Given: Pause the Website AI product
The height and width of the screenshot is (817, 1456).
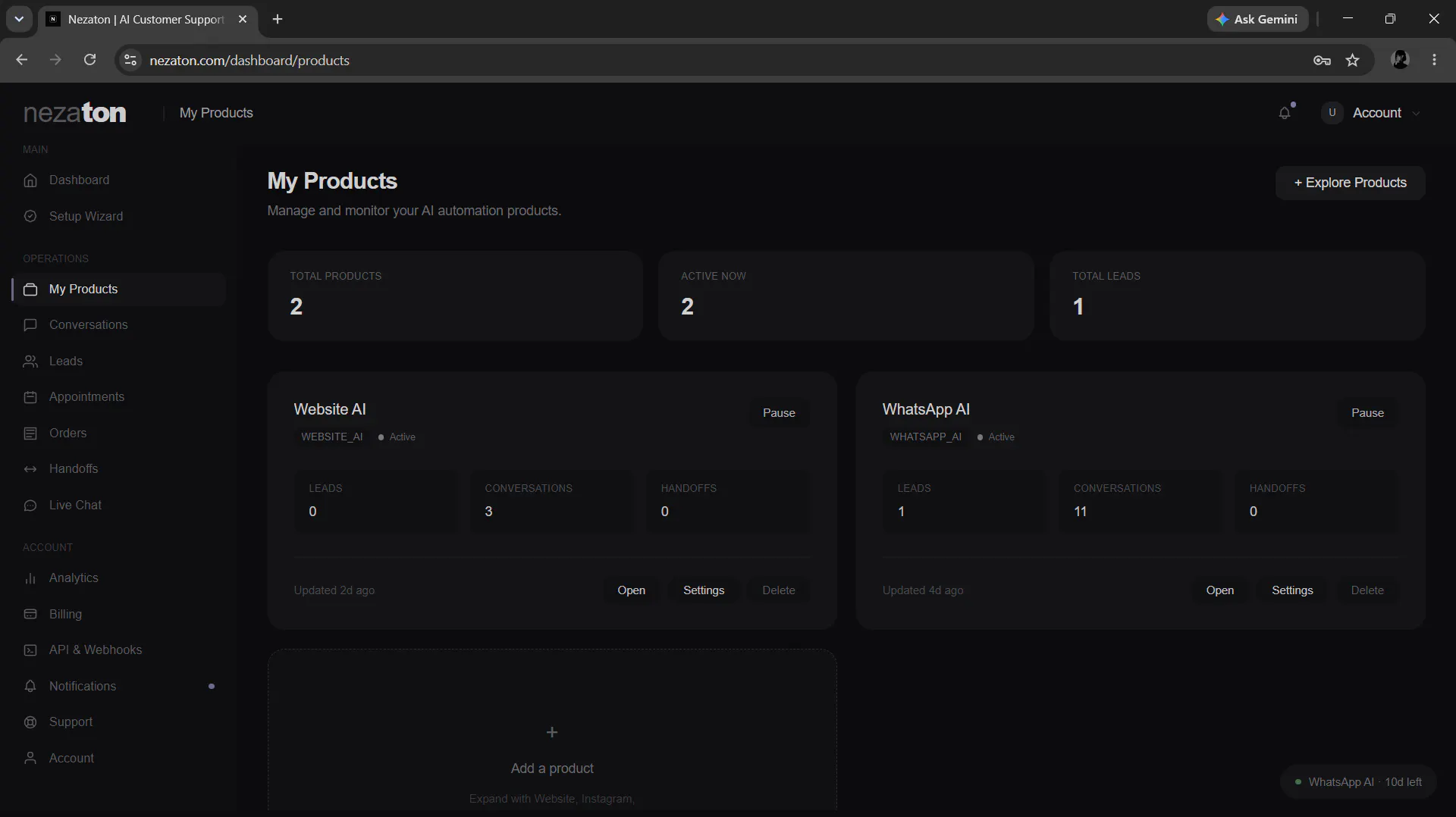Looking at the screenshot, I should click(x=779, y=413).
